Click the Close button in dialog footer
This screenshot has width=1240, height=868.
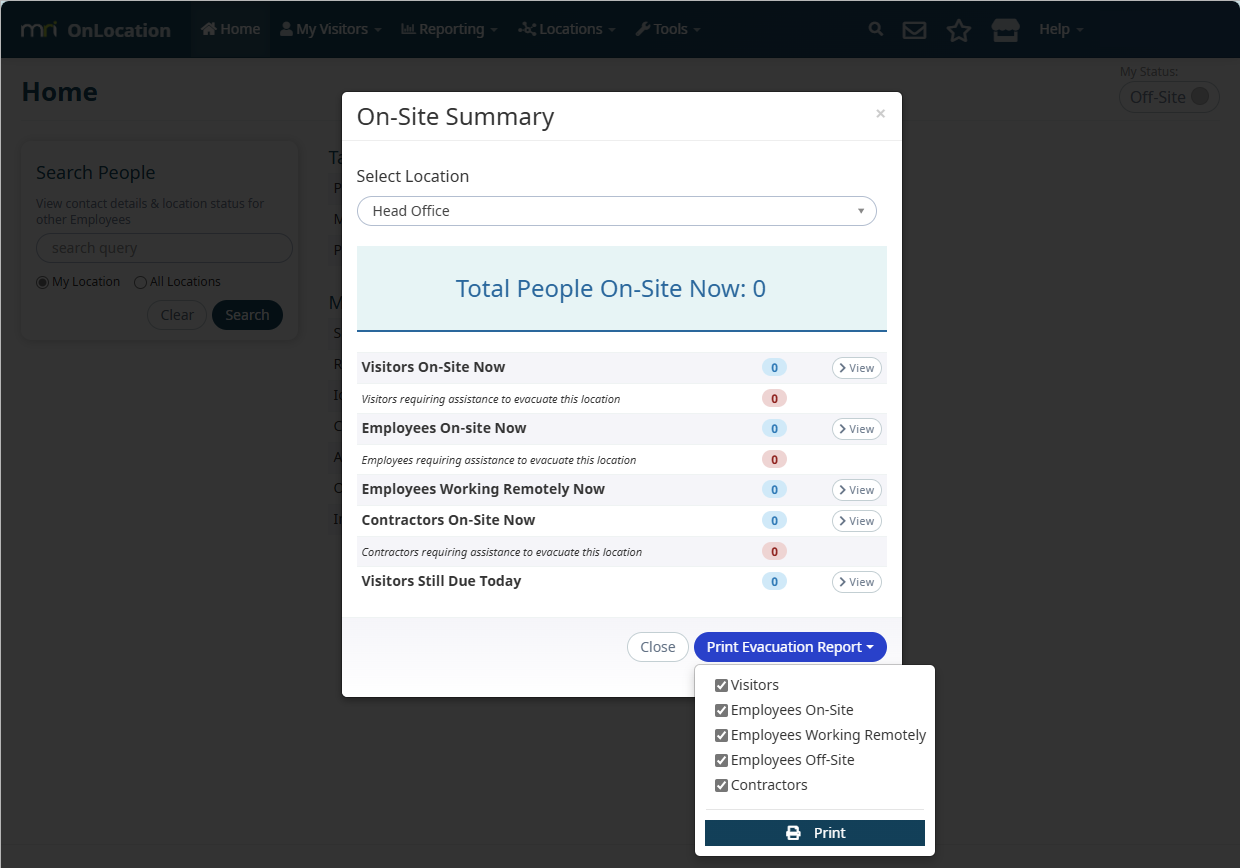pos(657,647)
